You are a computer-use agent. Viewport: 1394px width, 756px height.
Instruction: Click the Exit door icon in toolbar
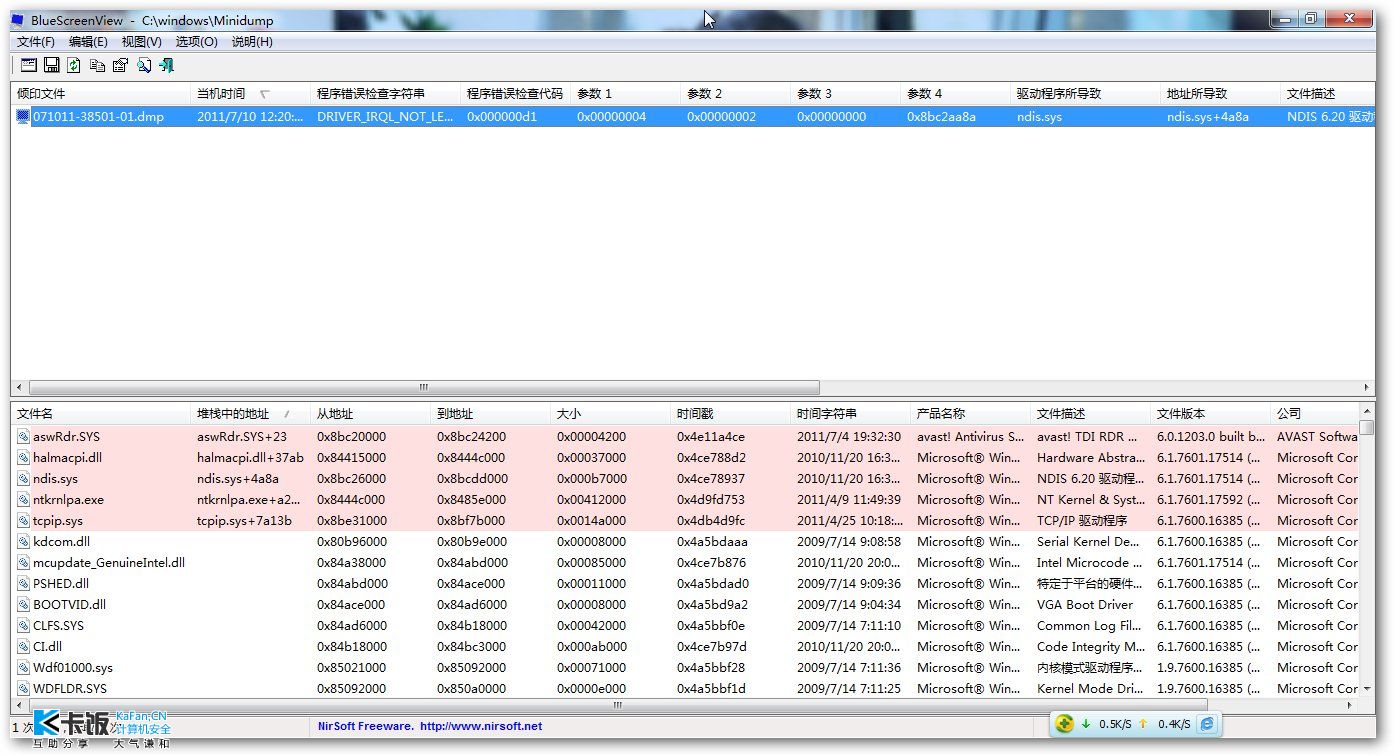tap(166, 65)
